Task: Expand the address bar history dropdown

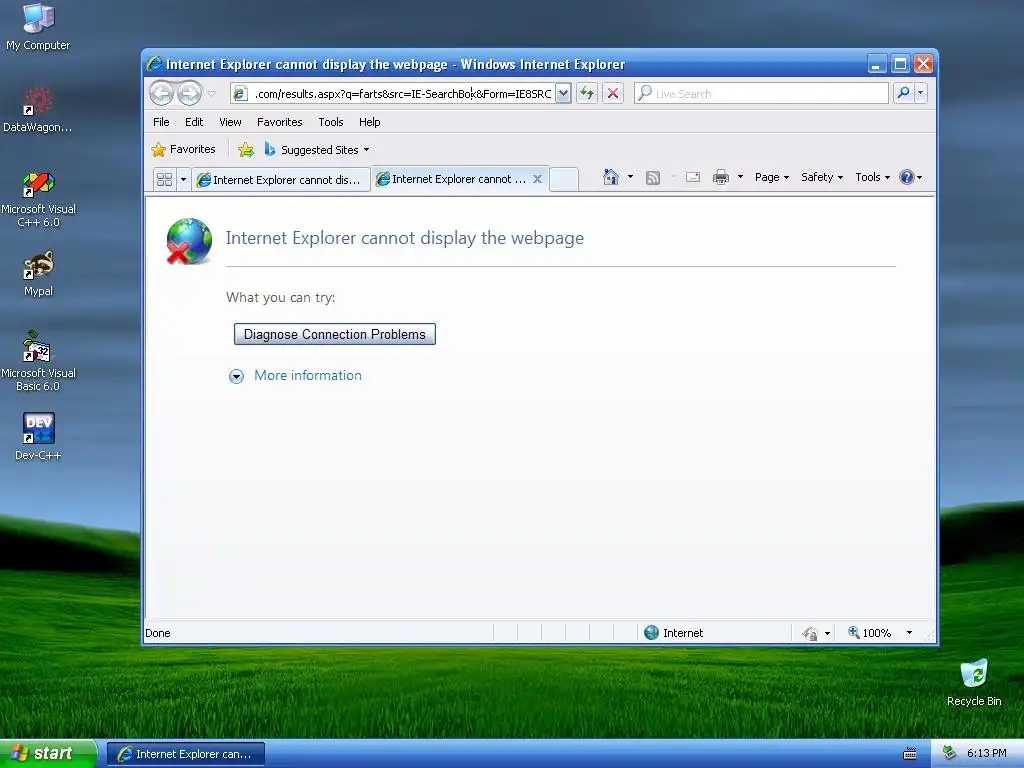Action: (x=563, y=93)
